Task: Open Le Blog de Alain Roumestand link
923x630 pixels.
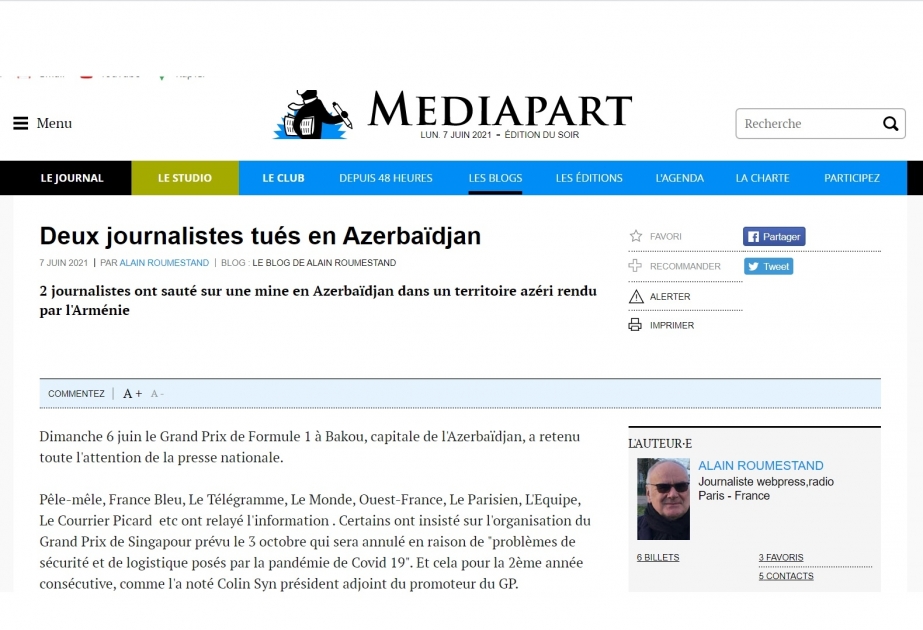Action: point(324,263)
